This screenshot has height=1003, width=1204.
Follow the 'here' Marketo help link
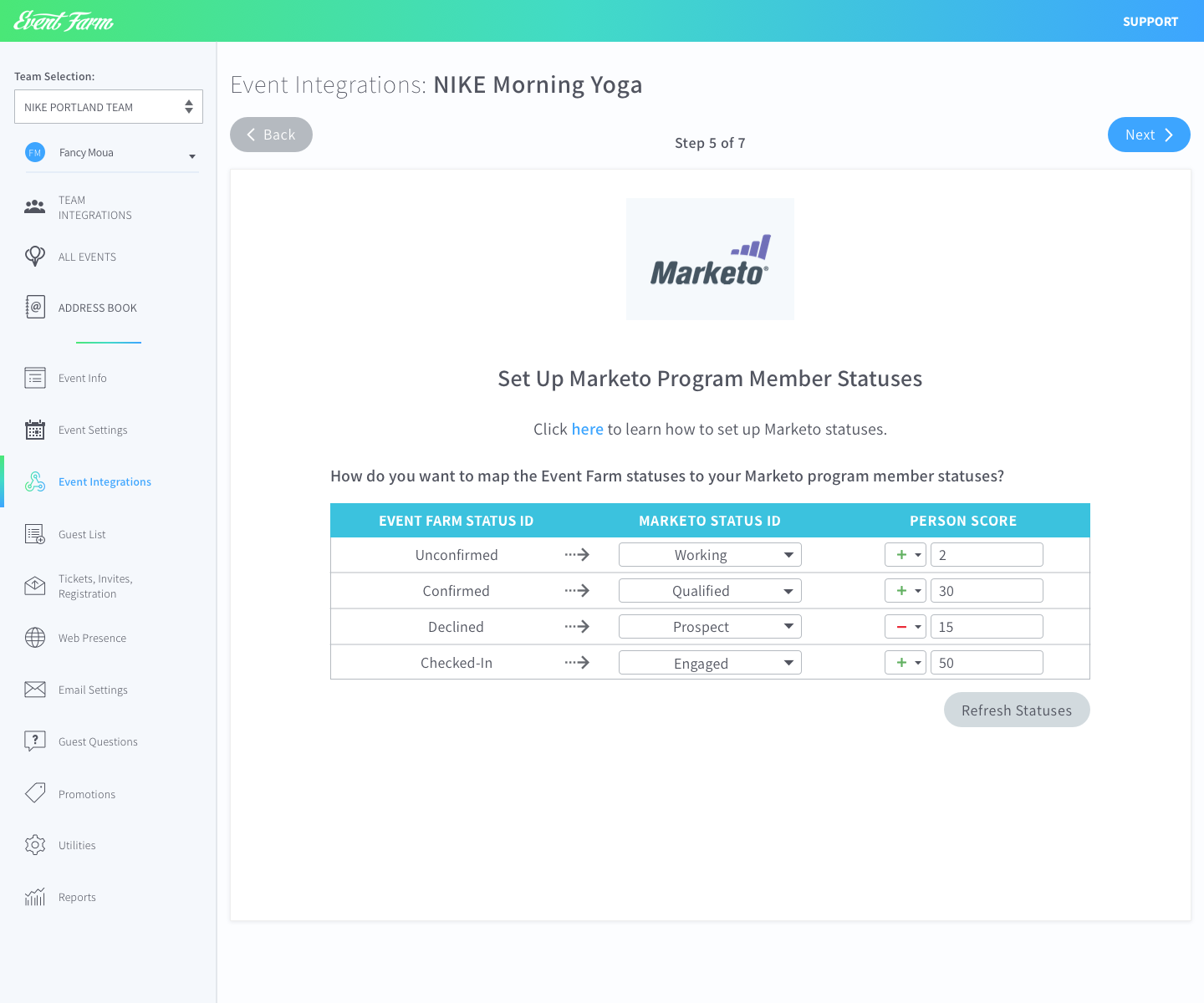coord(587,429)
